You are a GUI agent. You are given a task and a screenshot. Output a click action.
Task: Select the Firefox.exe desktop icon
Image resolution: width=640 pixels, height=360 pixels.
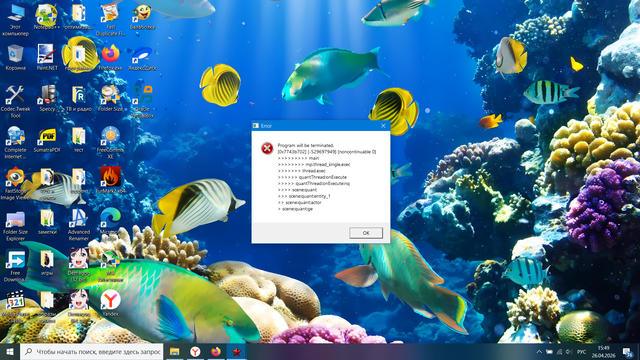(x=110, y=58)
